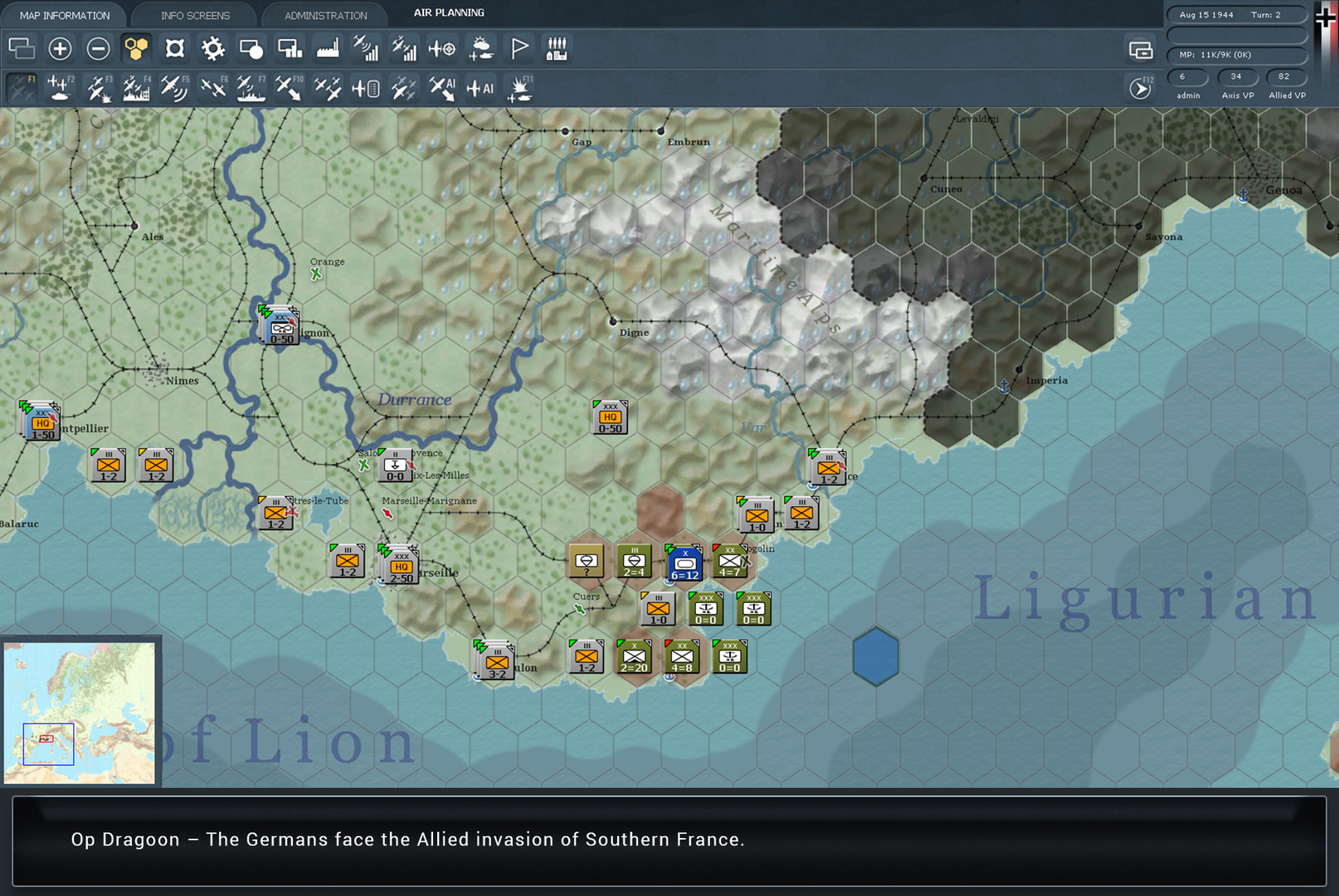Click the factory production overlay icon
The image size is (1339, 896).
pyautogui.click(x=328, y=49)
